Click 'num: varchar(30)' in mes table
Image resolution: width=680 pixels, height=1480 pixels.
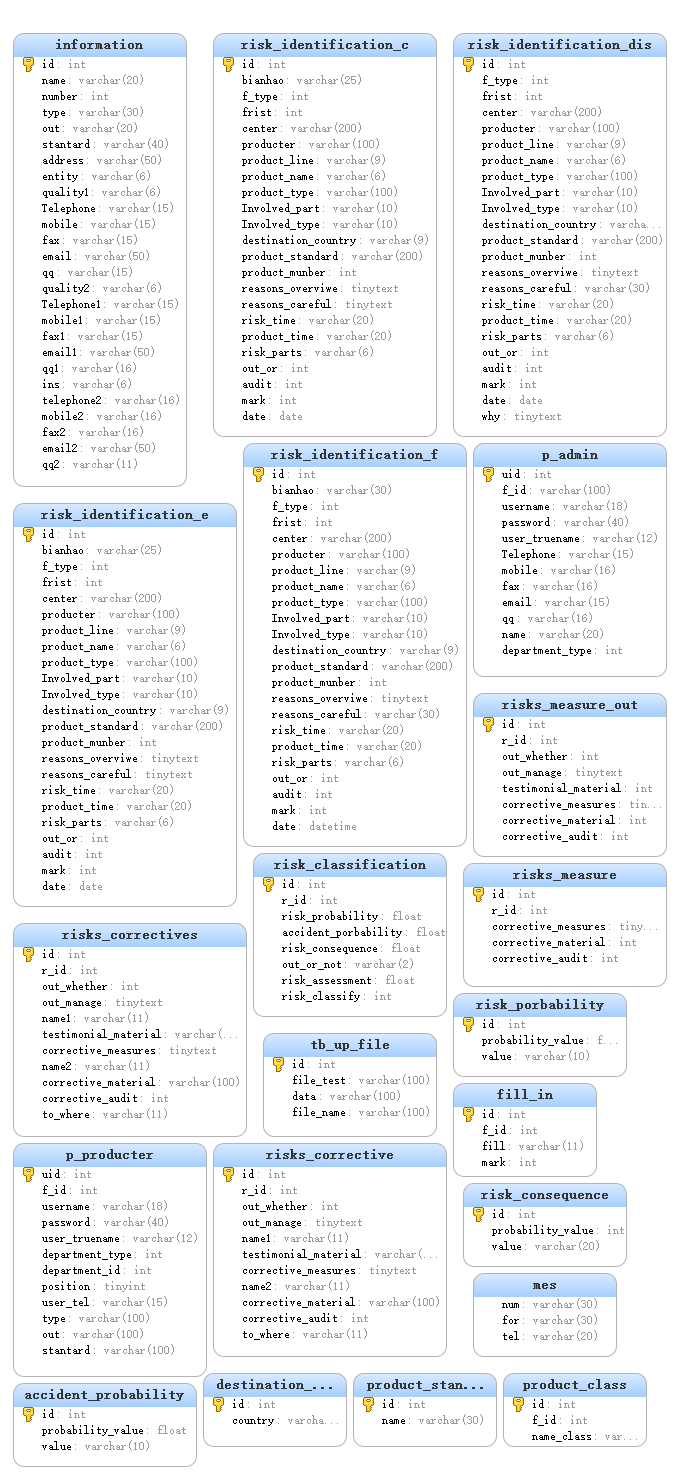550,1305
